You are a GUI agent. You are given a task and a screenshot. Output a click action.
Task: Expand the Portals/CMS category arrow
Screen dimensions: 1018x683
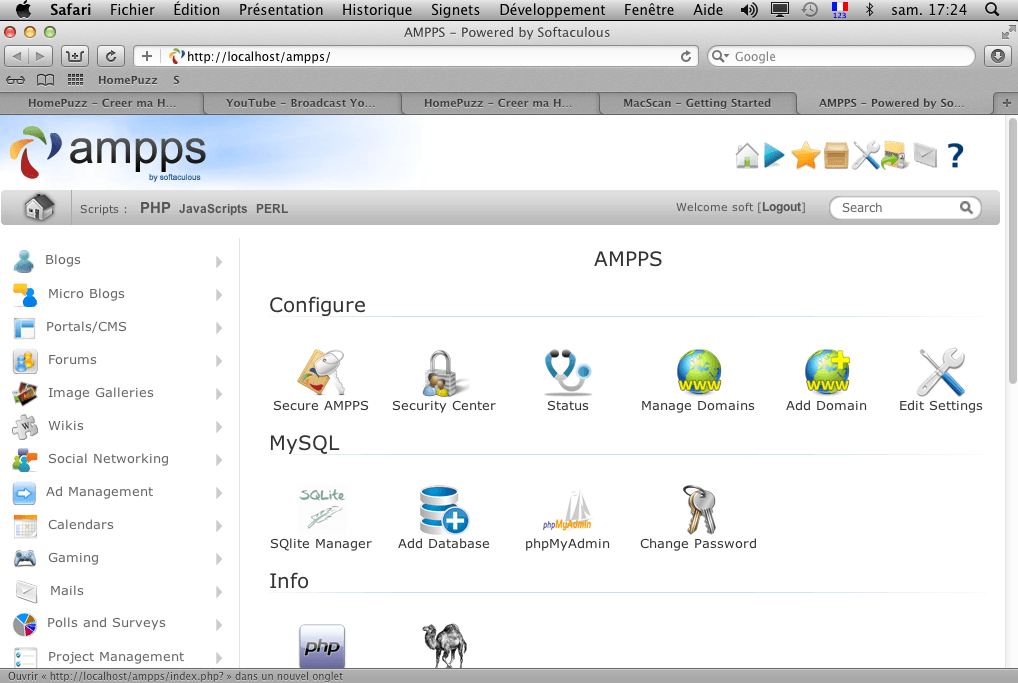point(219,328)
